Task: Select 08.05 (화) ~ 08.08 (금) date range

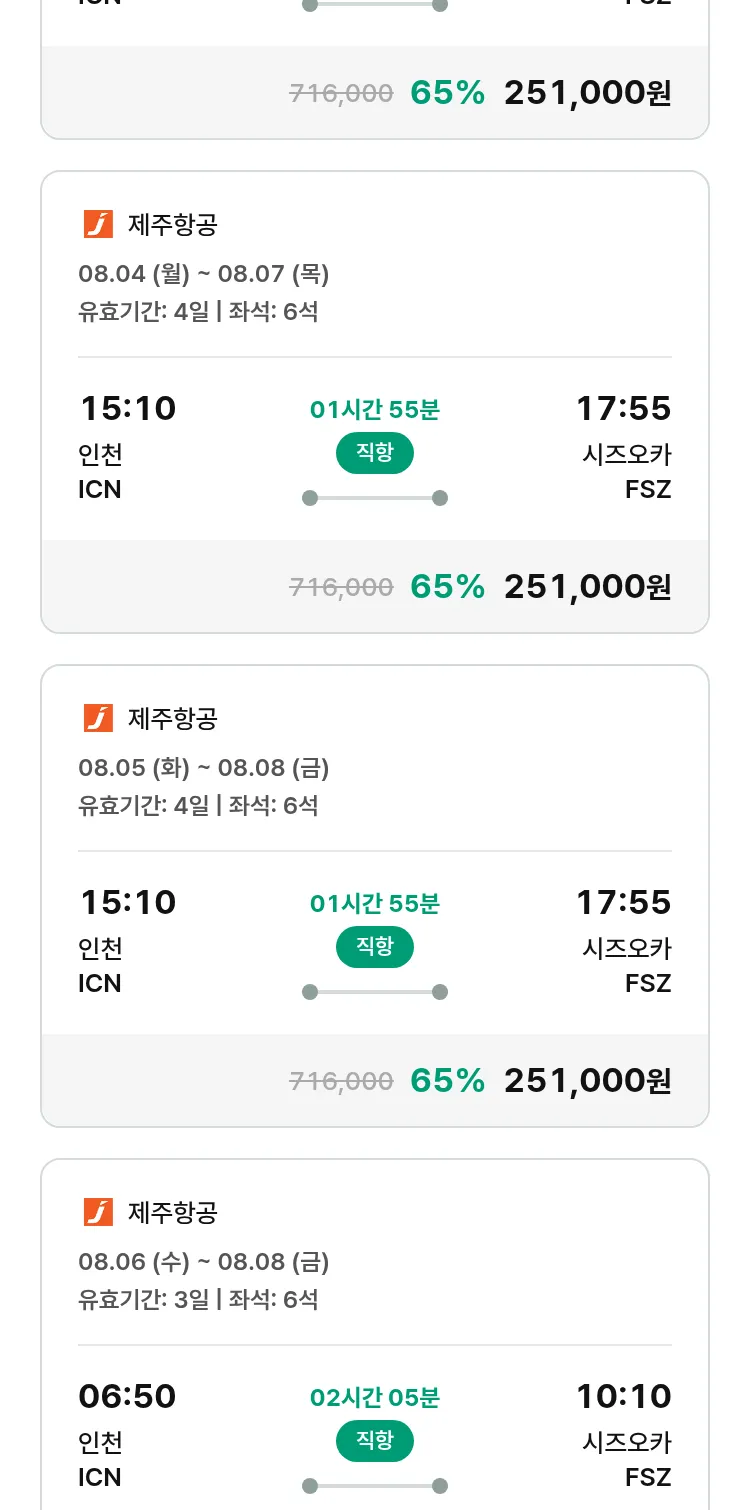Action: (204, 768)
